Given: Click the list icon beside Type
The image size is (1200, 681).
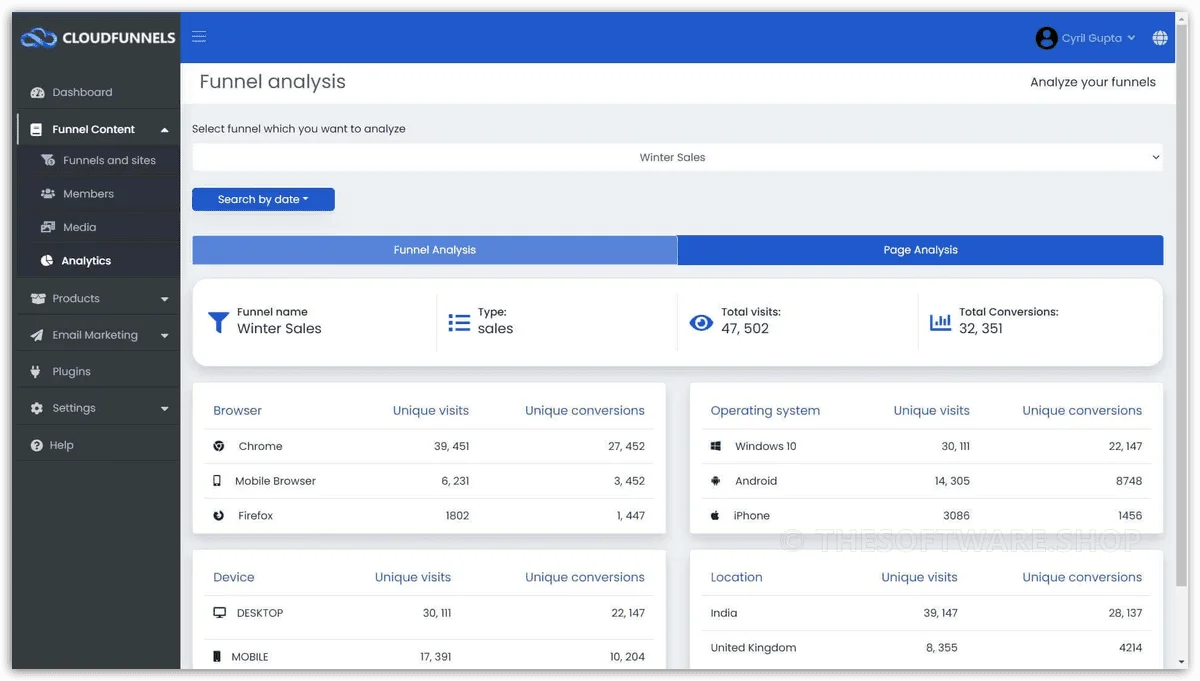Looking at the screenshot, I should (459, 322).
